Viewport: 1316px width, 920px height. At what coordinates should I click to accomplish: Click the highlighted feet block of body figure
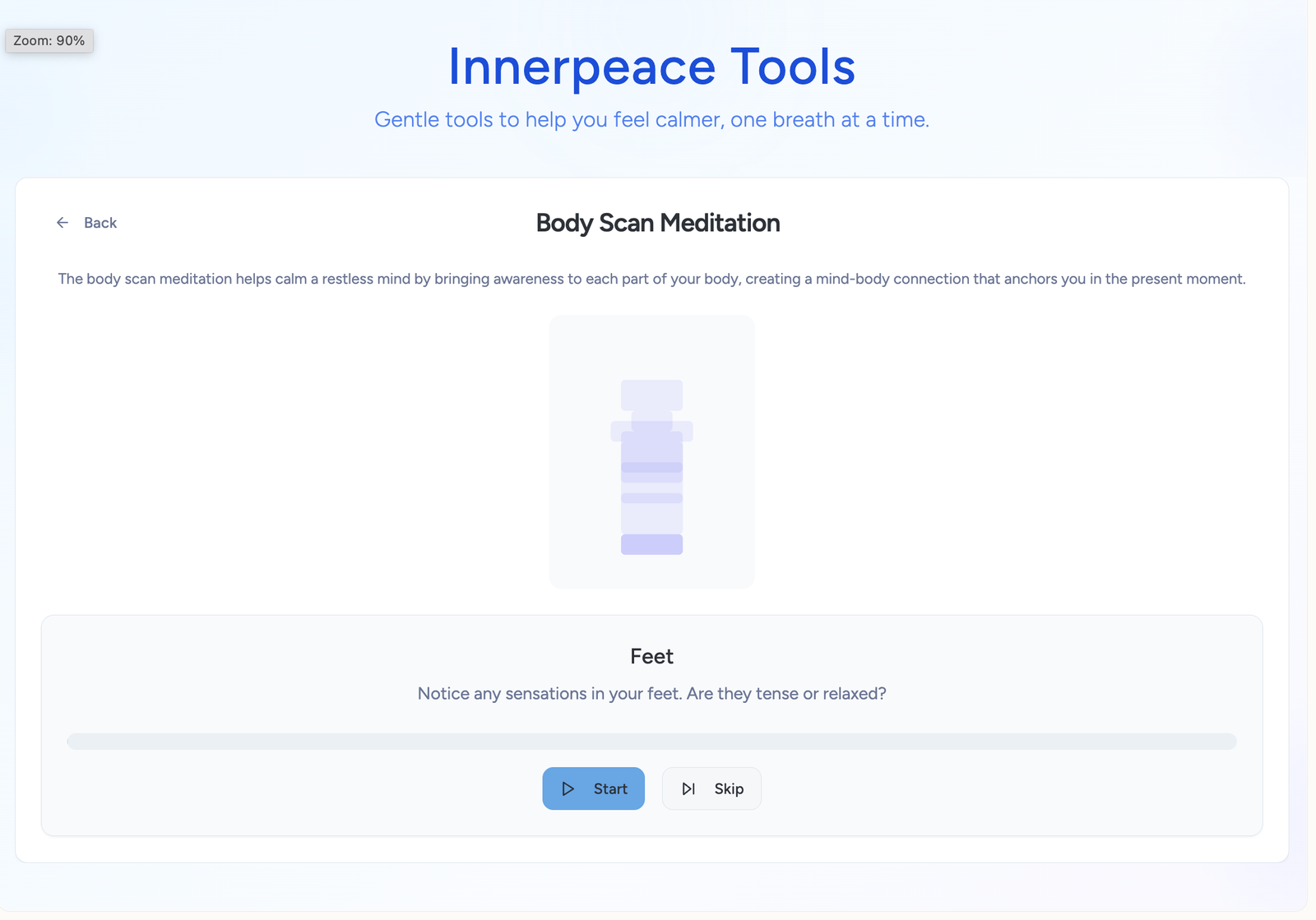[x=651, y=544]
